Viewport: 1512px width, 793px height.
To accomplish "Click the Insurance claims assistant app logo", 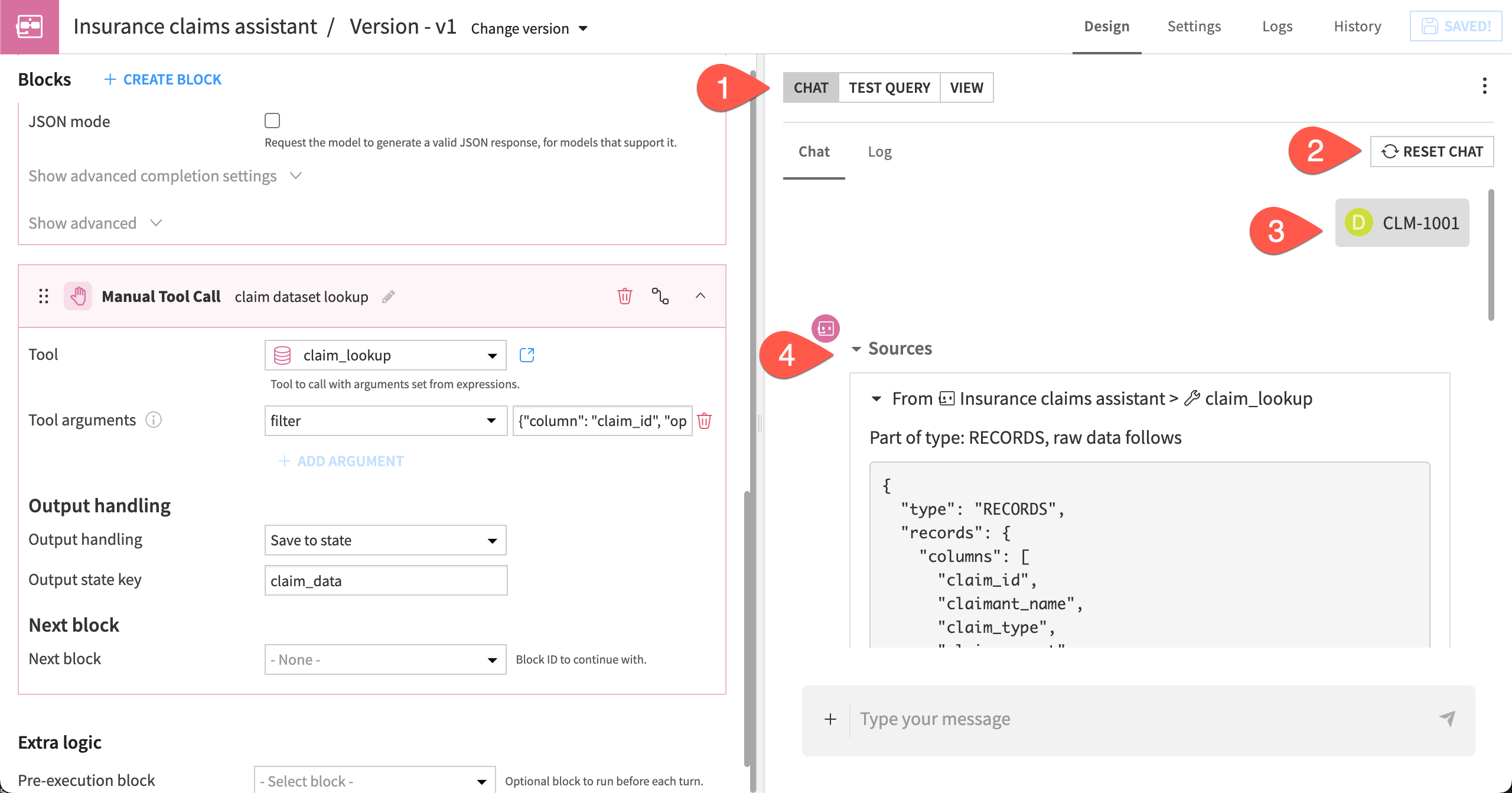I will pos(29,26).
